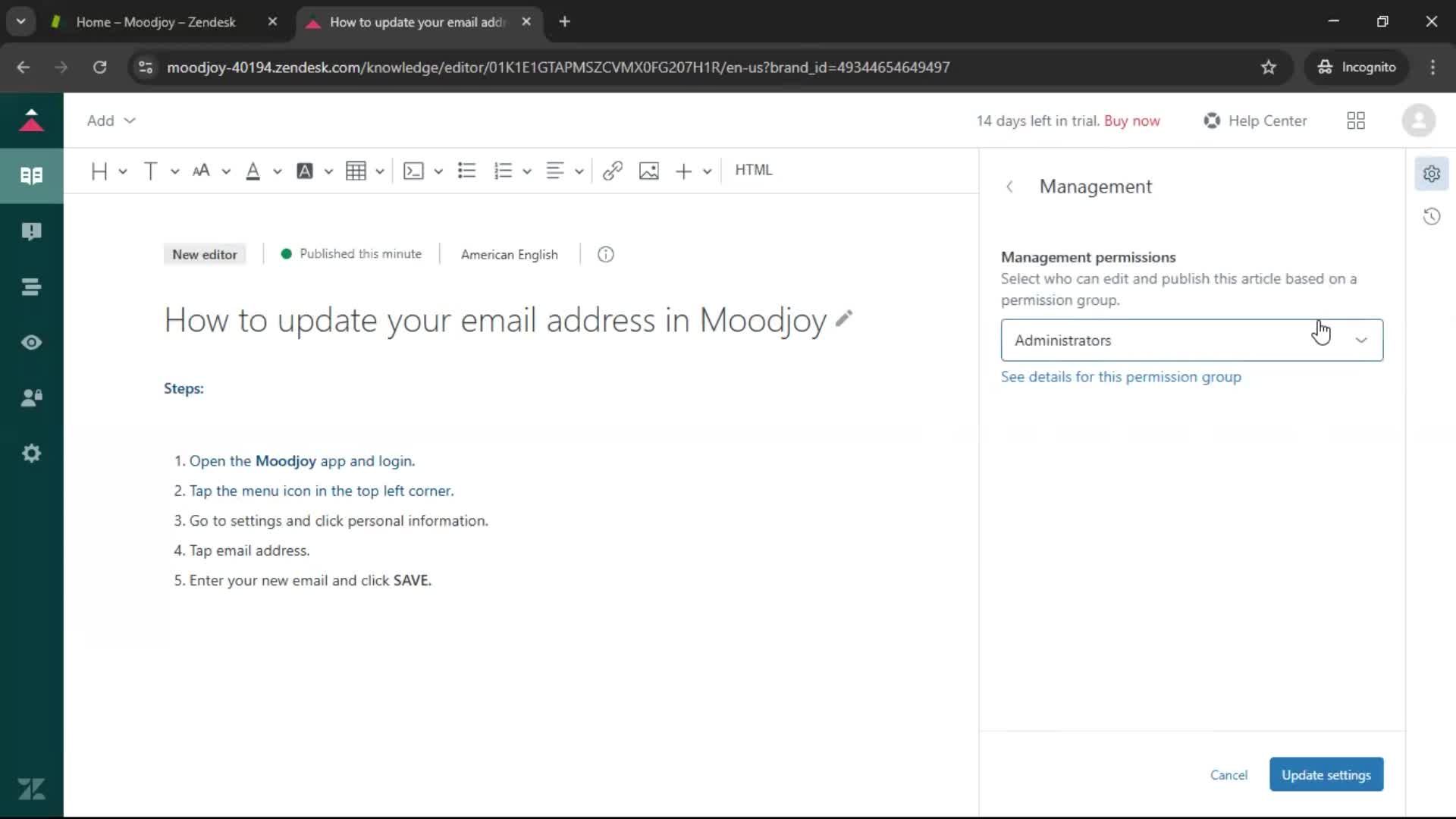1456x819 pixels.
Task: Open article settings gear in right rail
Action: click(1432, 174)
